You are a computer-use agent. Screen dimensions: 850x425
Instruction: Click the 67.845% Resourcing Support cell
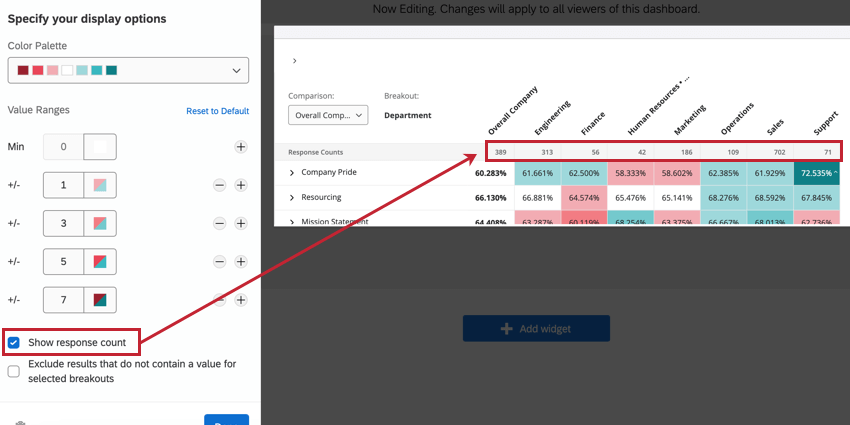pyautogui.click(x=817, y=198)
